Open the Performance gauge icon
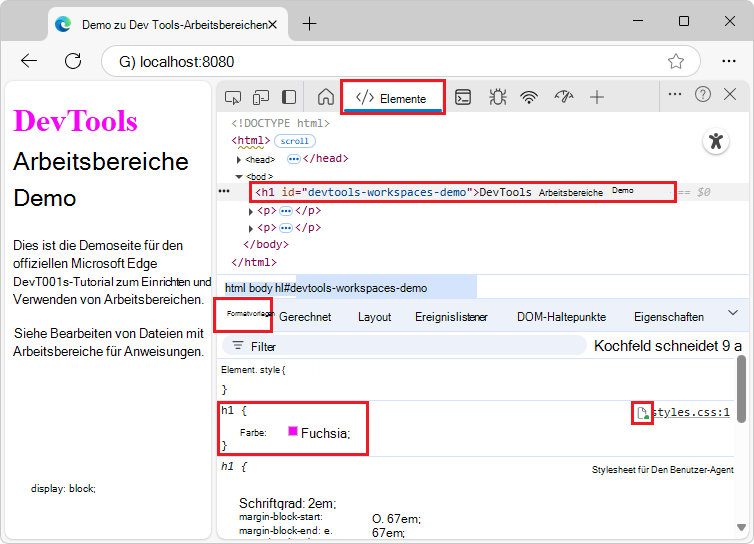 coord(564,97)
